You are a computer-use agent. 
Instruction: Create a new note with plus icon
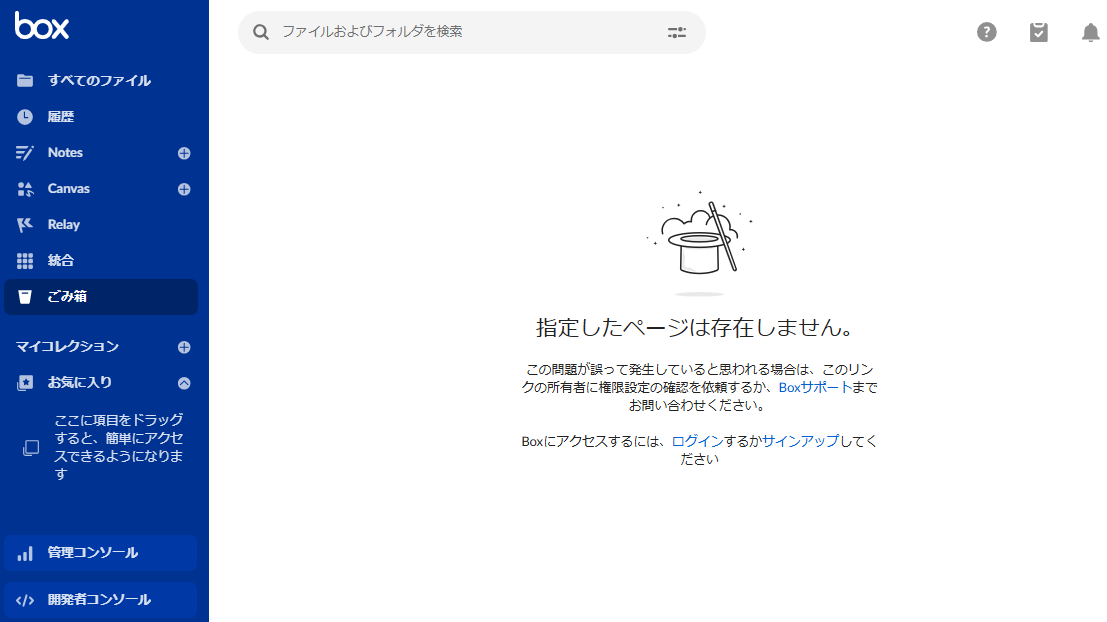point(184,153)
